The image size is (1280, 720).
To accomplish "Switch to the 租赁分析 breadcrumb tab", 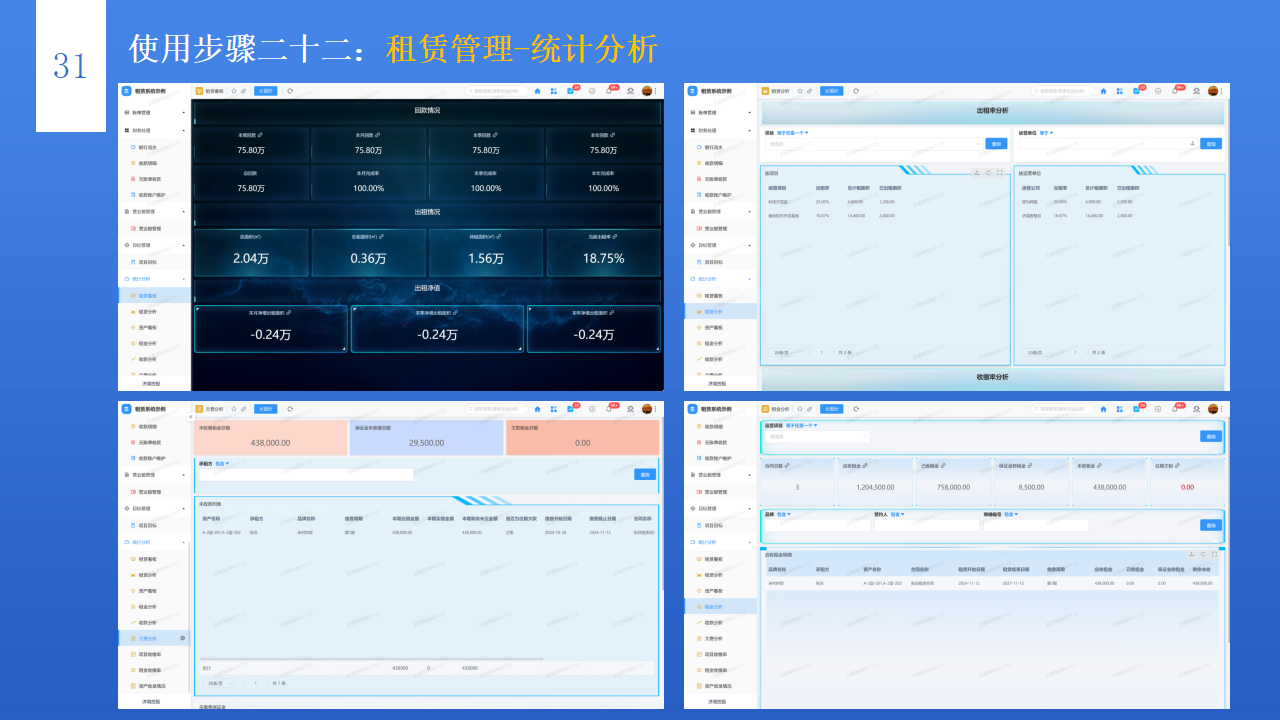I will pyautogui.click(x=779, y=90).
